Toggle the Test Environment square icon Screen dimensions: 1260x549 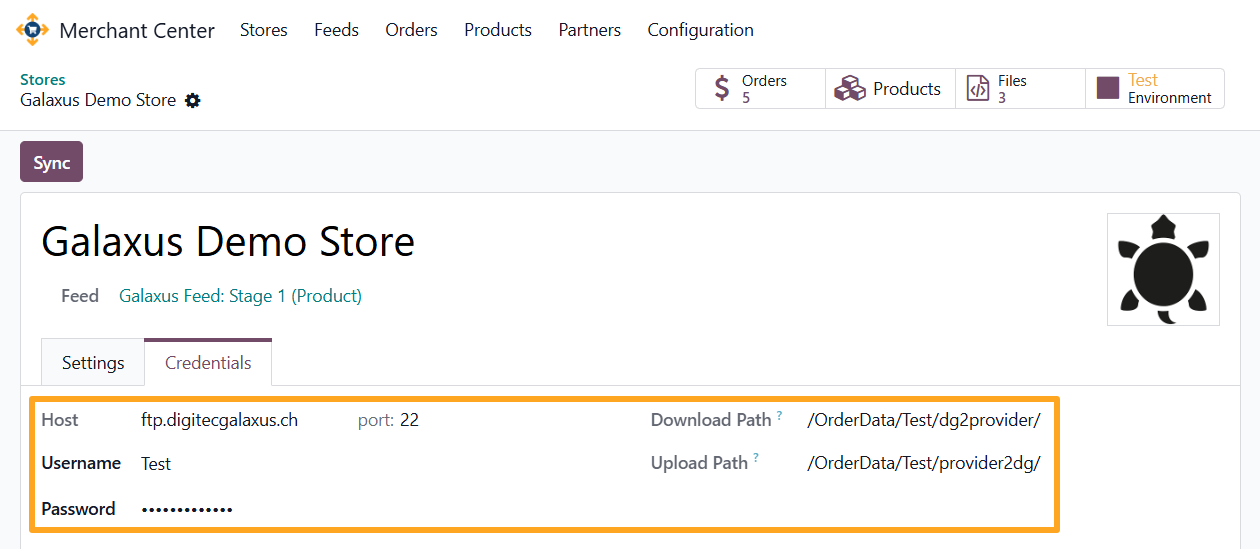click(1107, 88)
